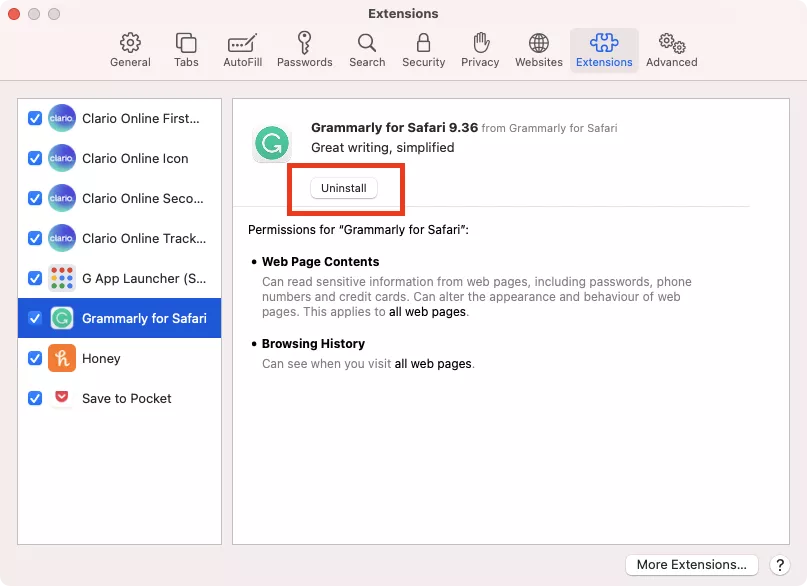Open Websites settings via the globe icon
807x586 pixels.
point(538,49)
